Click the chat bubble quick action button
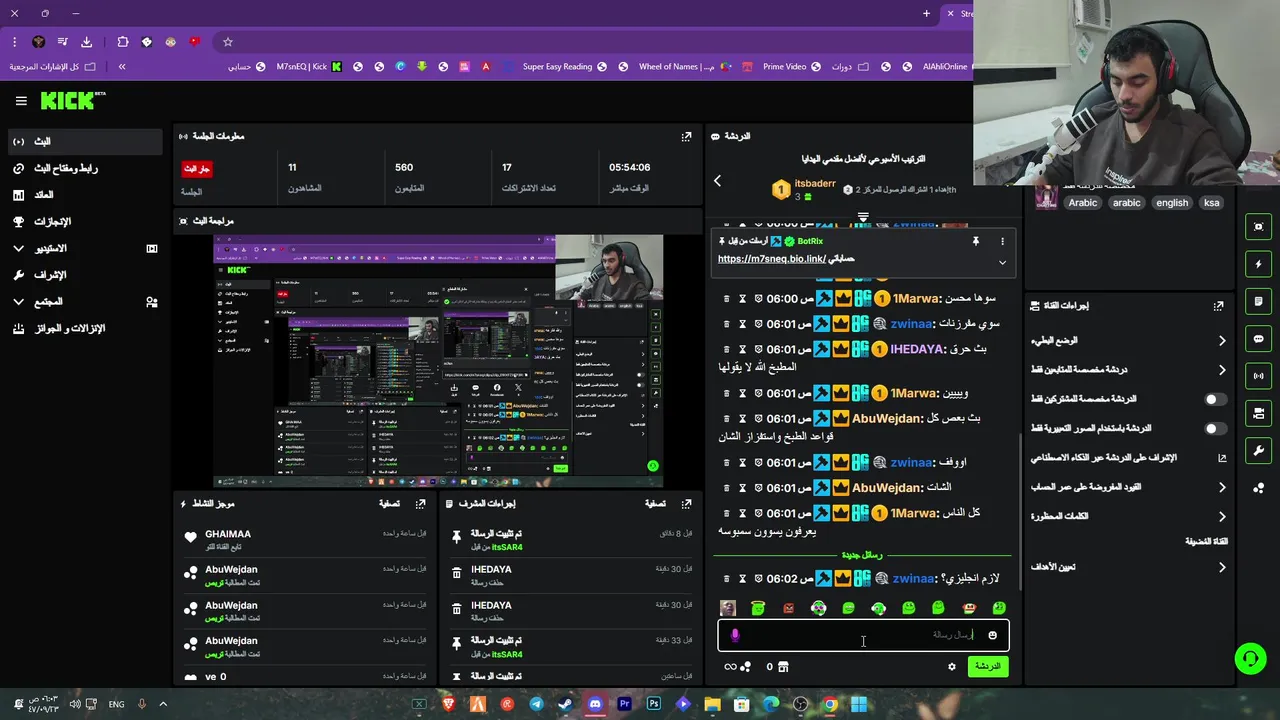The image size is (1280, 720). (x=1258, y=339)
